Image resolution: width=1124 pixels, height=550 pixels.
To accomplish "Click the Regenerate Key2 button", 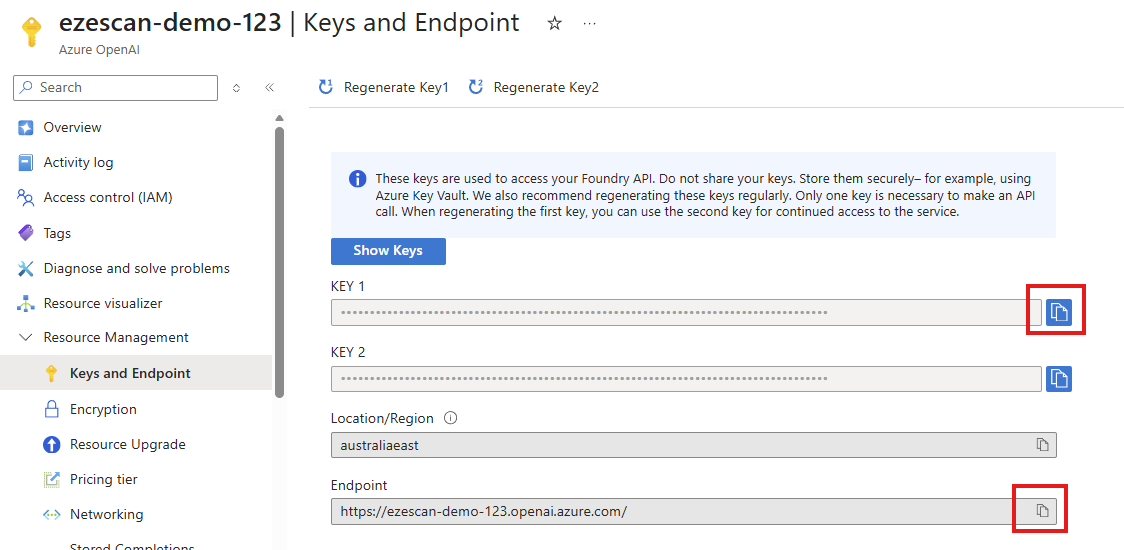I will tap(533, 87).
